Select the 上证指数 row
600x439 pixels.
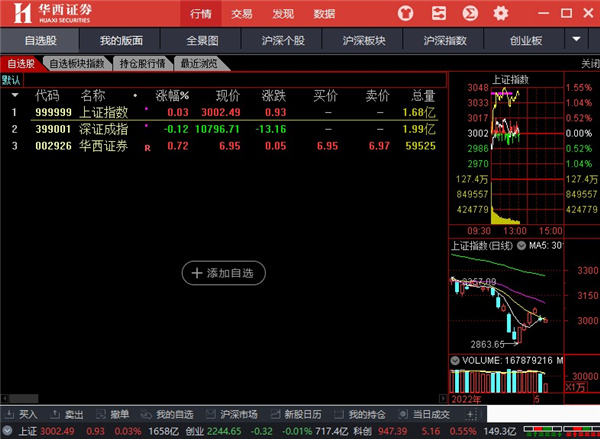point(223,112)
